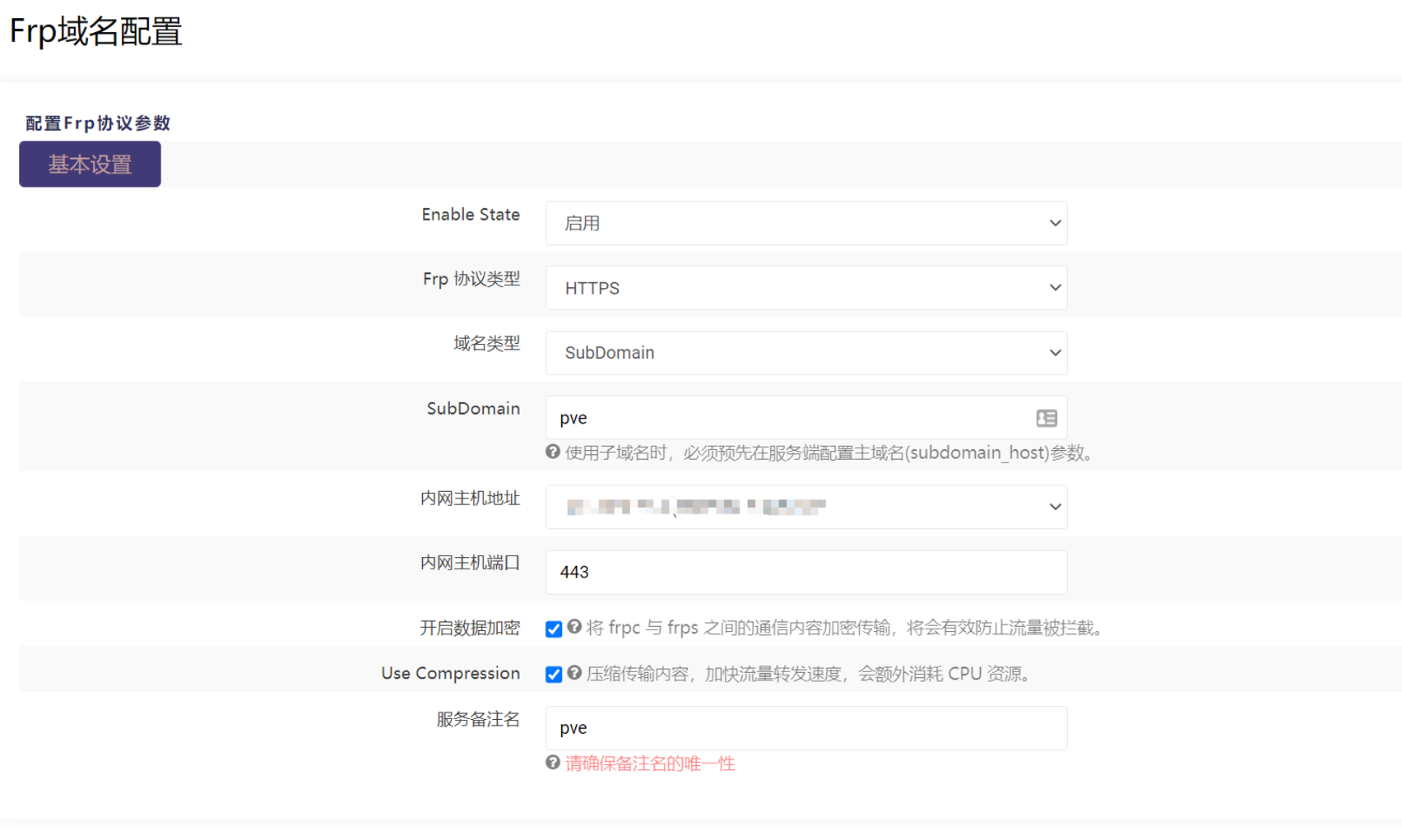Toggle the Use Compression checkbox

coord(554,675)
